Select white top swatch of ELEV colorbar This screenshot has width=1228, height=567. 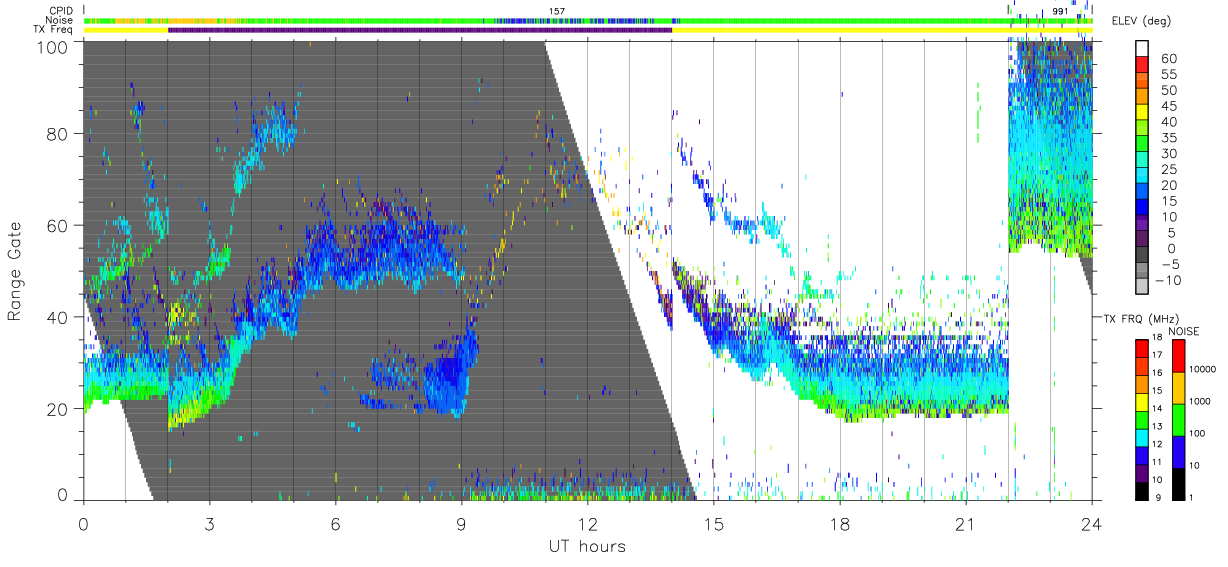click(x=1144, y=49)
